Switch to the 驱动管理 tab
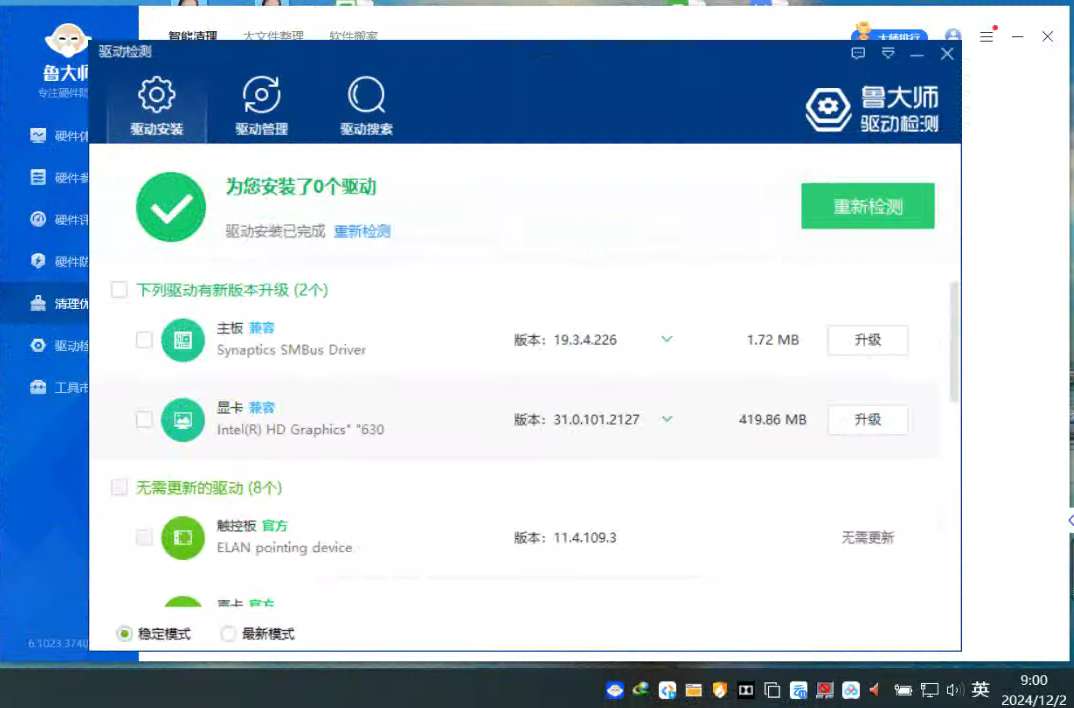Image resolution: width=1074 pixels, height=708 pixels. [261, 107]
